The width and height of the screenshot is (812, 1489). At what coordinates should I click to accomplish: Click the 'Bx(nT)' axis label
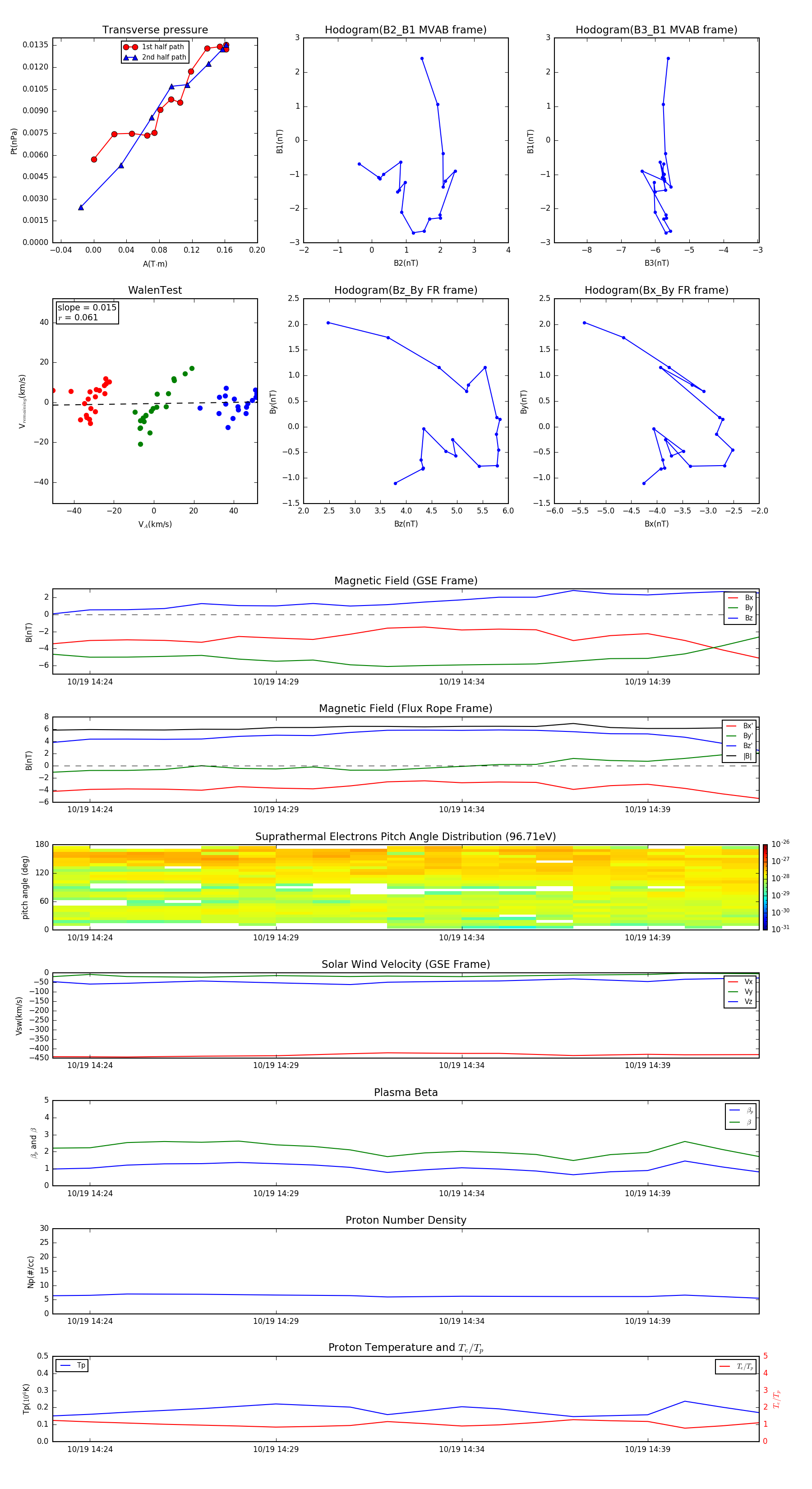pyautogui.click(x=656, y=524)
